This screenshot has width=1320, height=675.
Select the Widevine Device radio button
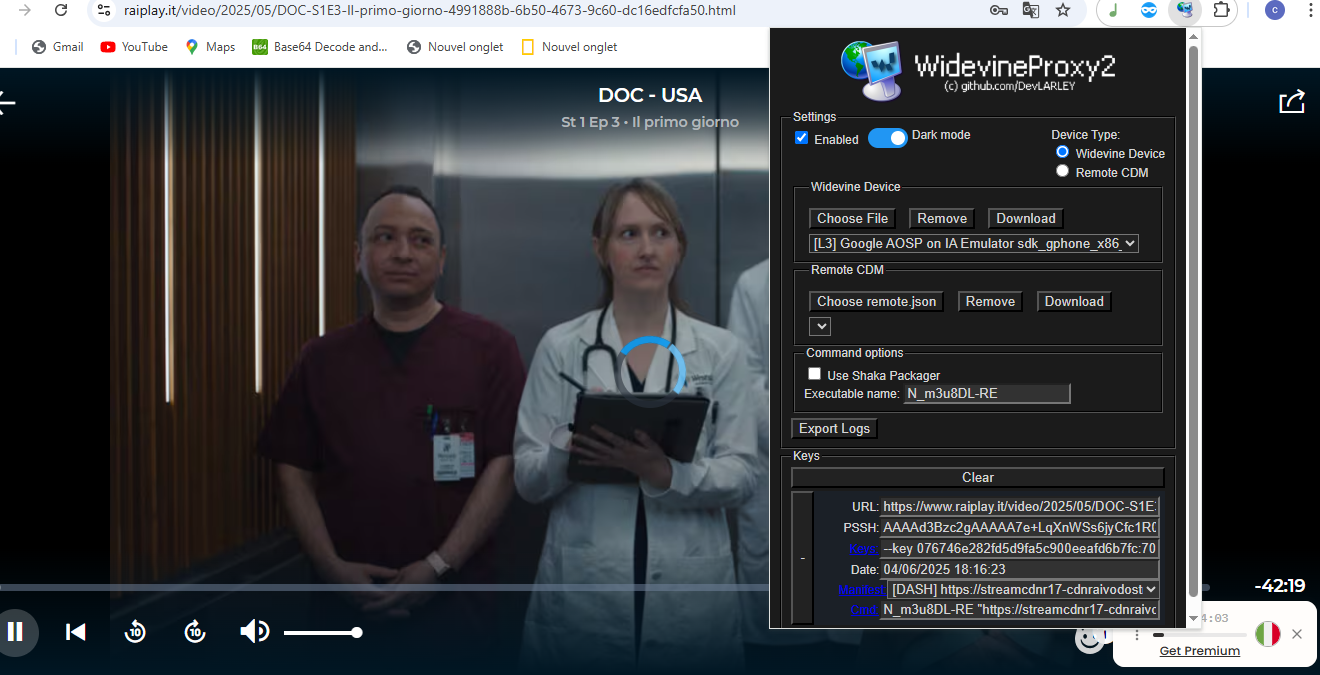[x=1063, y=152]
